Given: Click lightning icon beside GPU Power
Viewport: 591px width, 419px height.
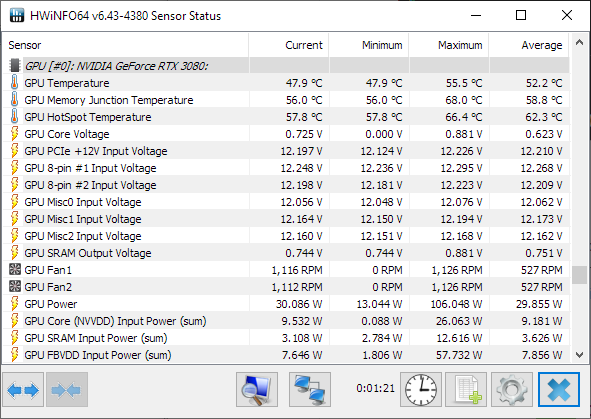Looking at the screenshot, I should coord(14,304).
